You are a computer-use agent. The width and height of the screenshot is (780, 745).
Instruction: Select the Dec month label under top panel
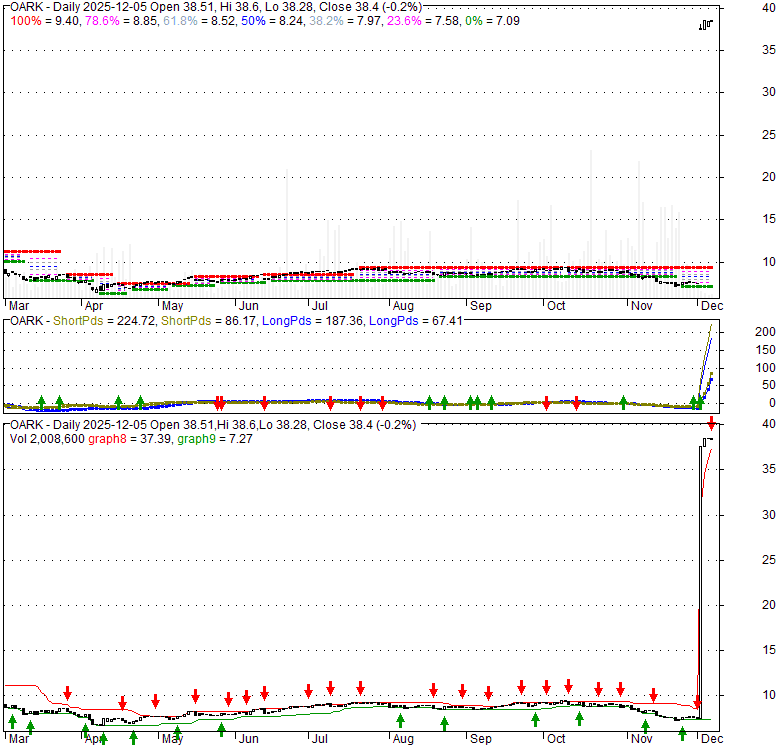click(712, 306)
